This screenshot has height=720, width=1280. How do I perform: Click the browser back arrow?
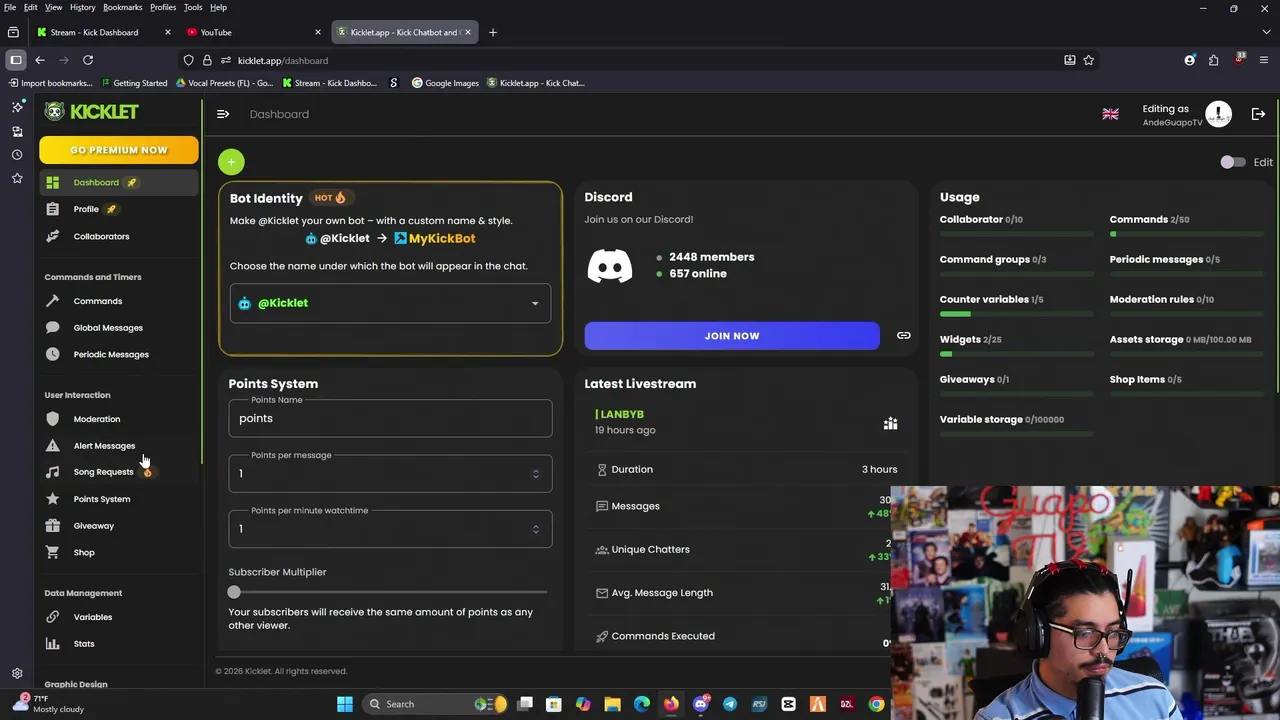pos(40,60)
